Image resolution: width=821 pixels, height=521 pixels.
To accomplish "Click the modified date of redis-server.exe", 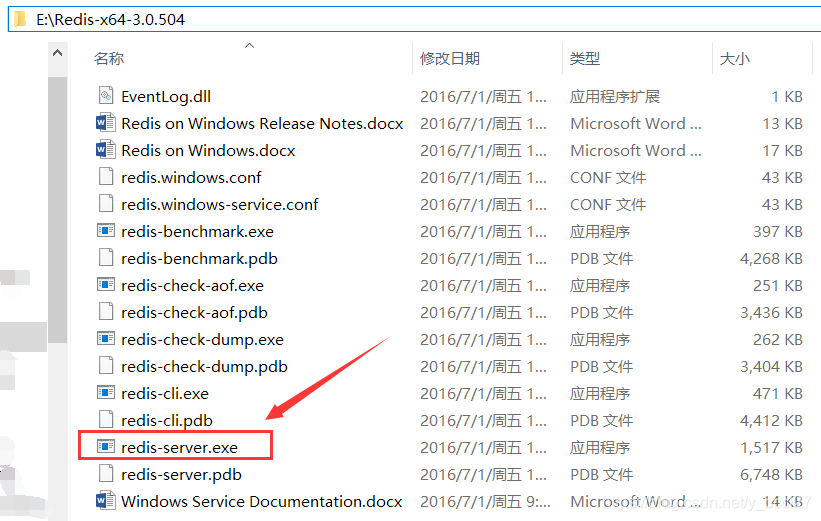I will click(483, 447).
